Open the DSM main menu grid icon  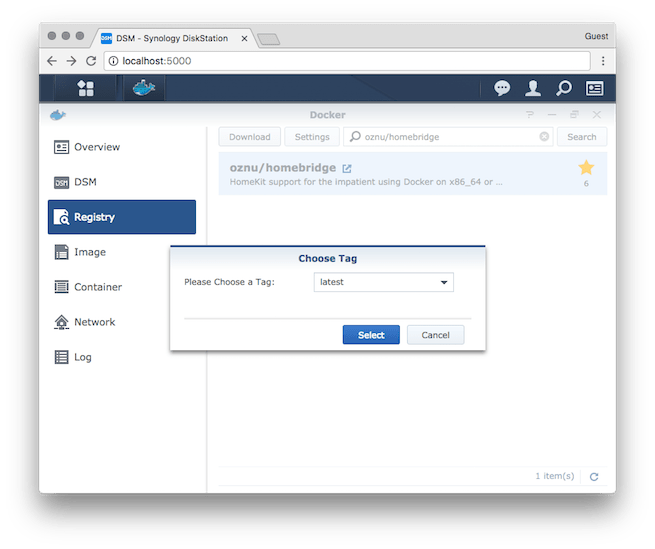(86, 88)
